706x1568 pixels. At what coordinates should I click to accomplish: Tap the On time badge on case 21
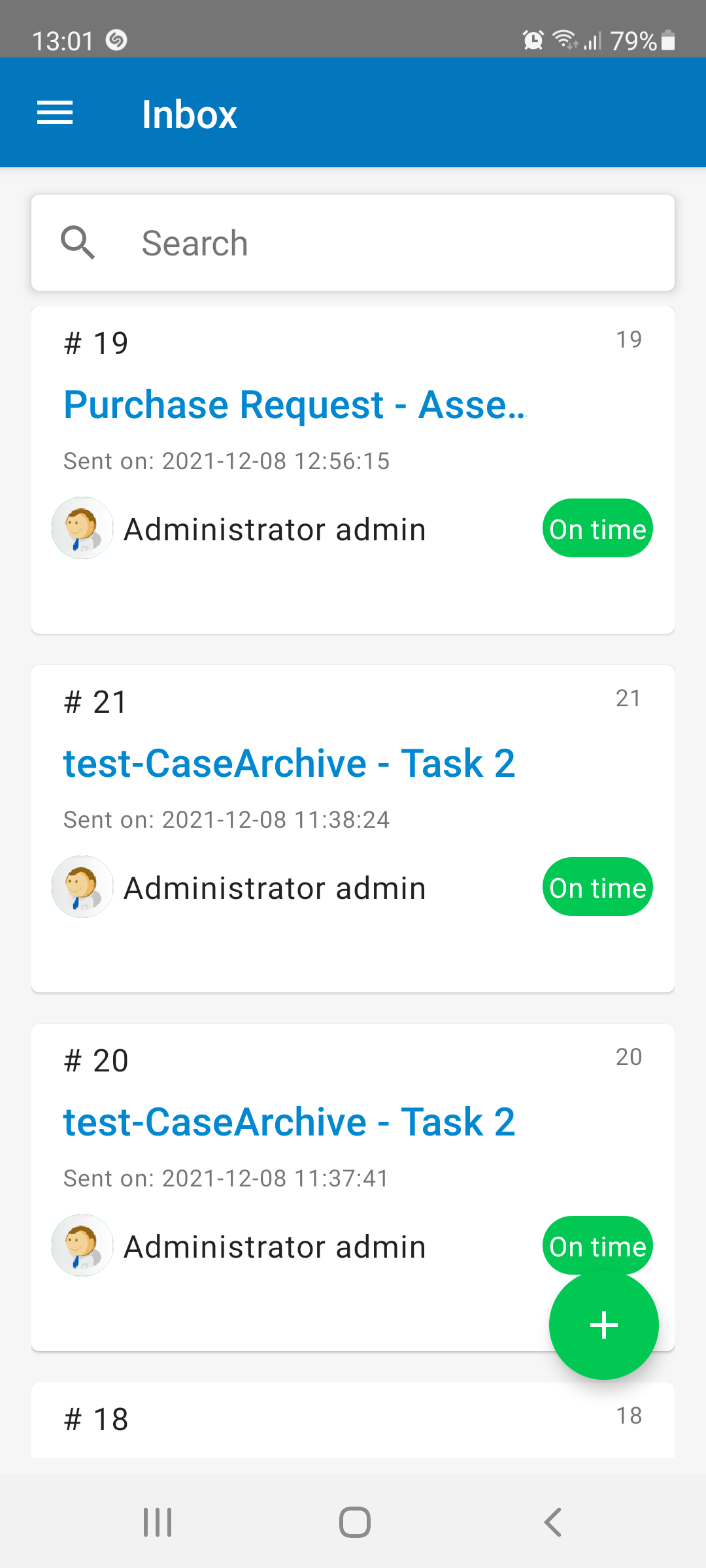597,887
